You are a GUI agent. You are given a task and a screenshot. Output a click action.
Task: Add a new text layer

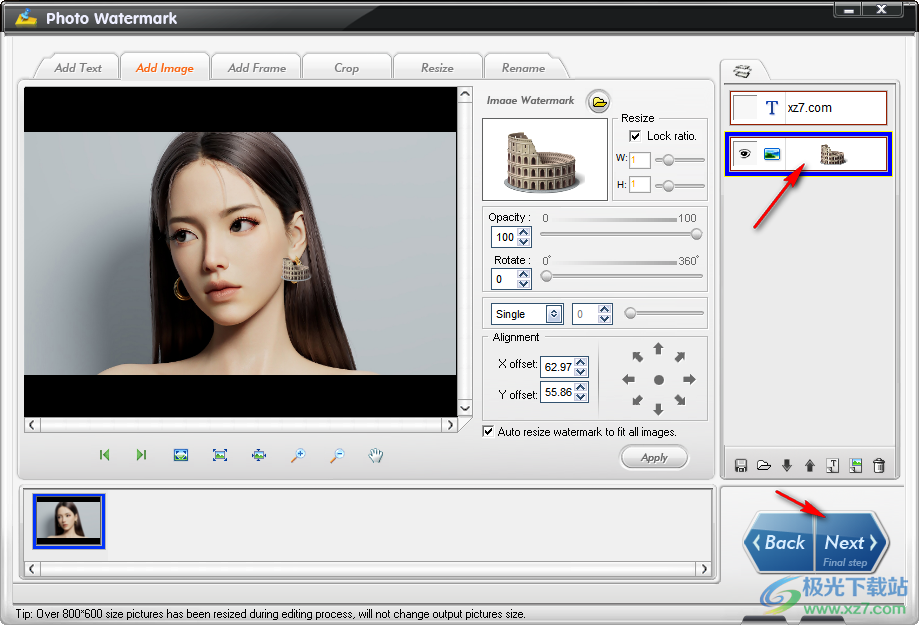(x=832, y=466)
